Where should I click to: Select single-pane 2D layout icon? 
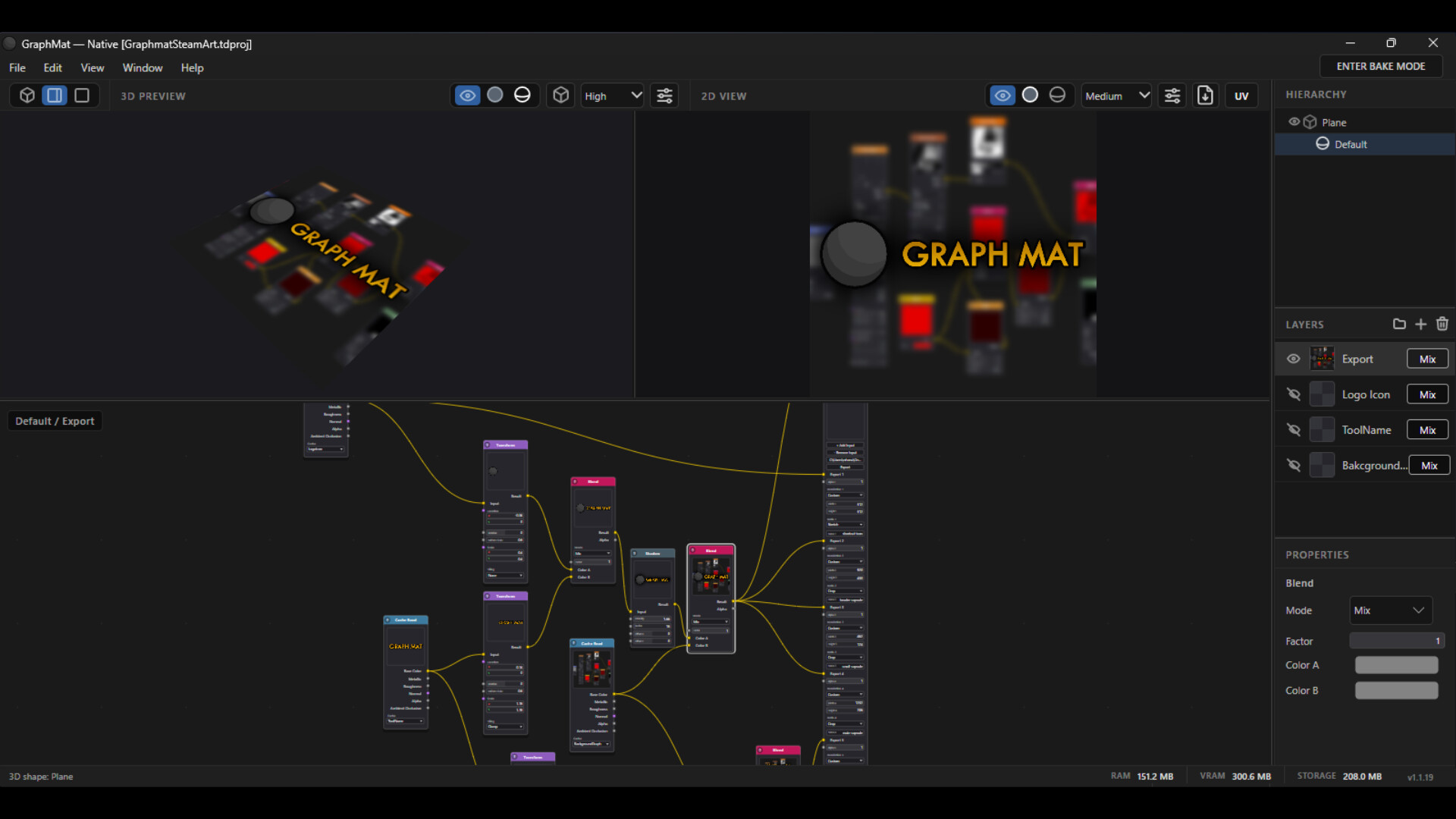point(82,96)
